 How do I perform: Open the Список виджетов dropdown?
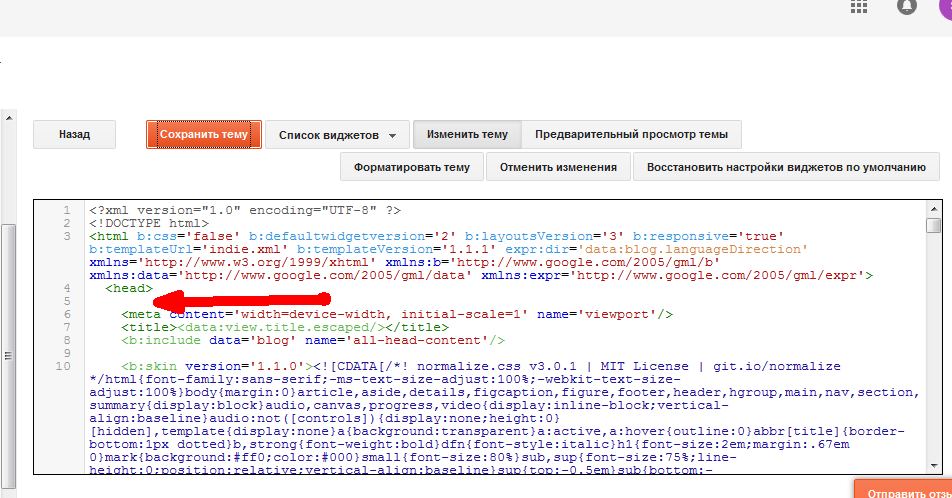pyautogui.click(x=337, y=135)
